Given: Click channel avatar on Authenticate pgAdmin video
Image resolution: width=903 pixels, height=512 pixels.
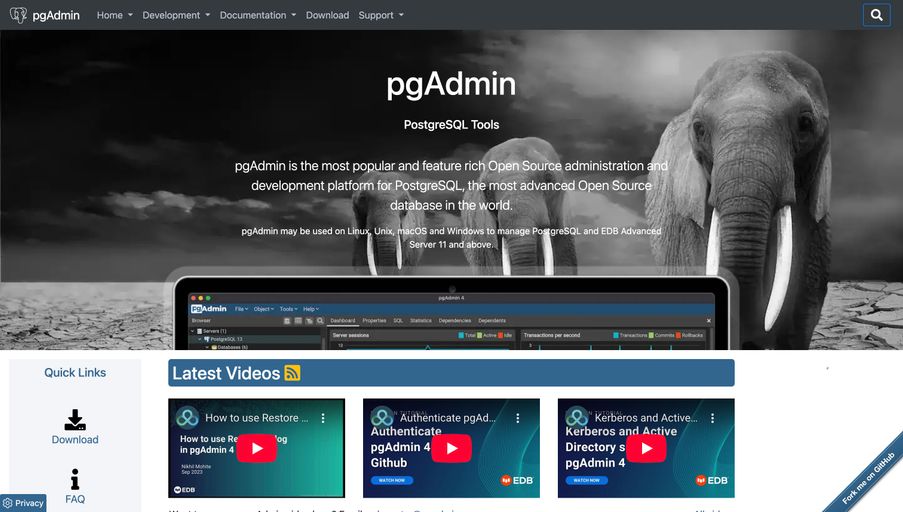Looking at the screenshot, I should coord(382,418).
